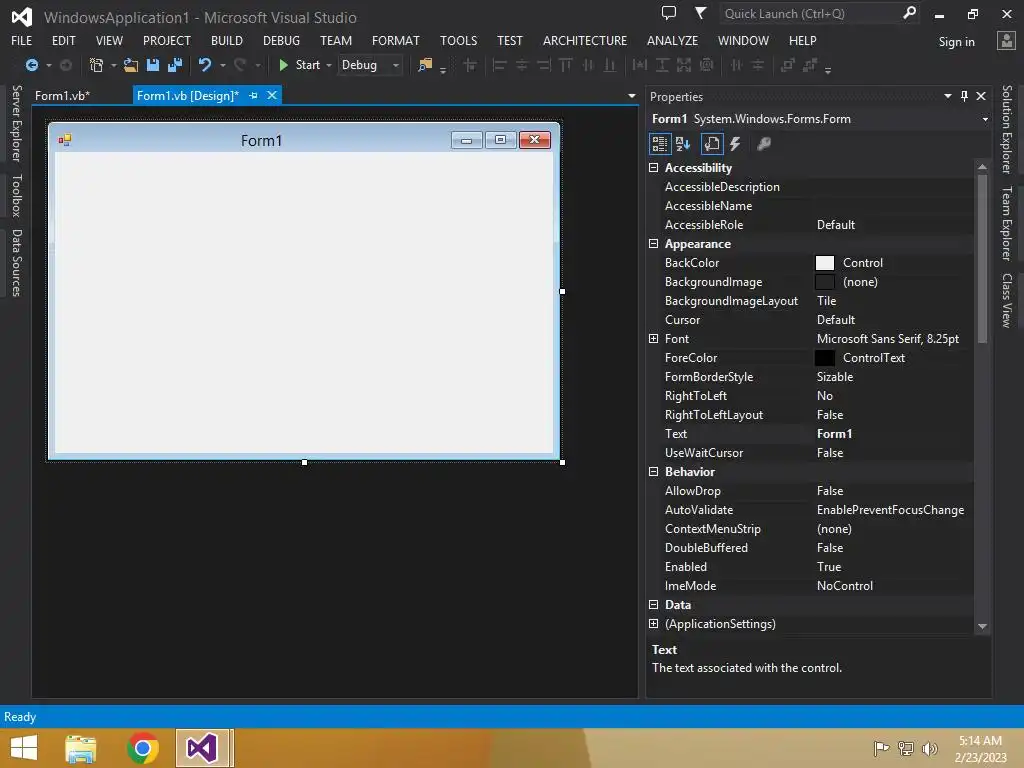Click the Property Pages wrench icon

pos(763,144)
